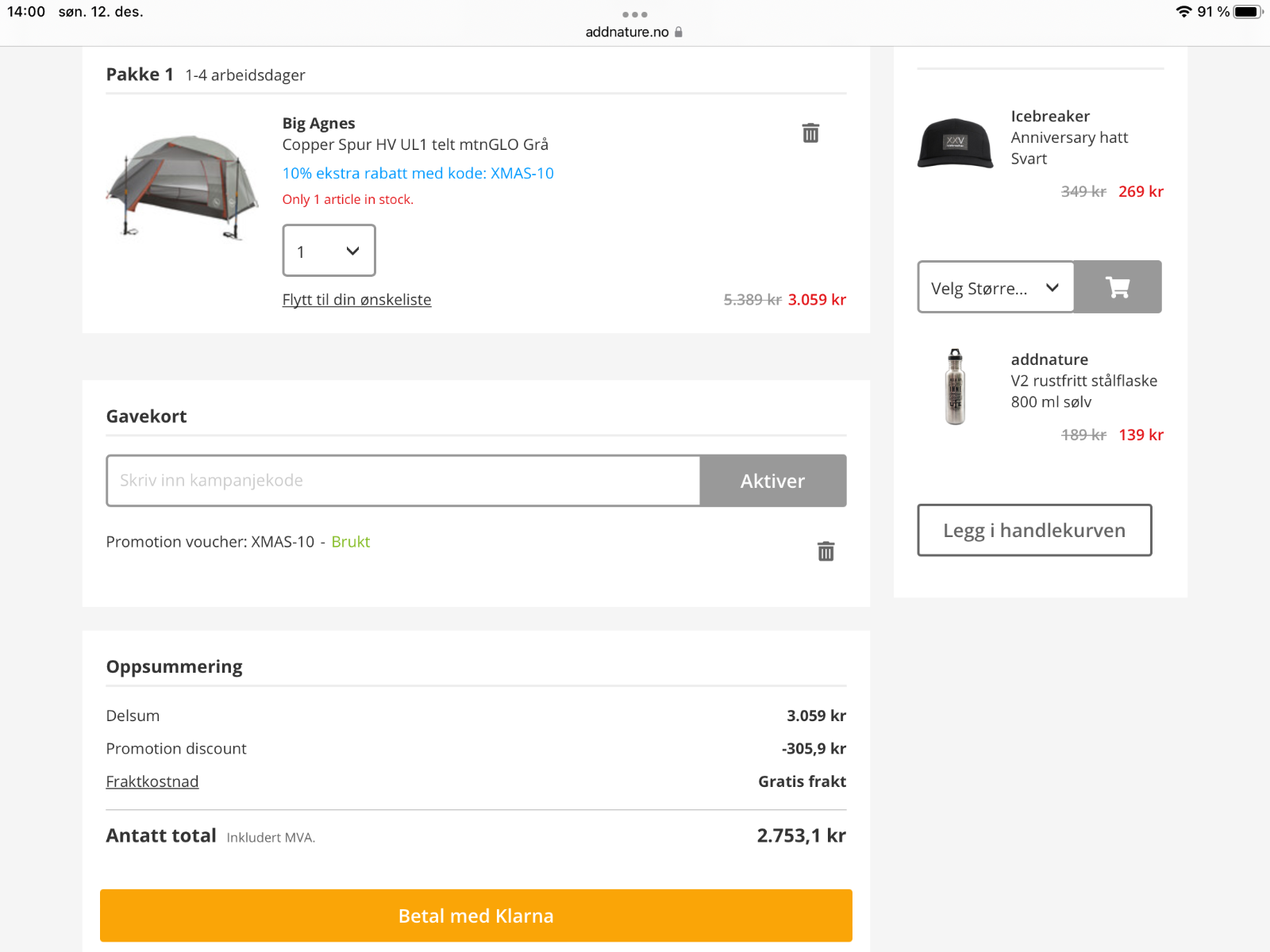Image resolution: width=1270 pixels, height=952 pixels.
Task: Tap the battery status indicator
Action: click(1247, 12)
